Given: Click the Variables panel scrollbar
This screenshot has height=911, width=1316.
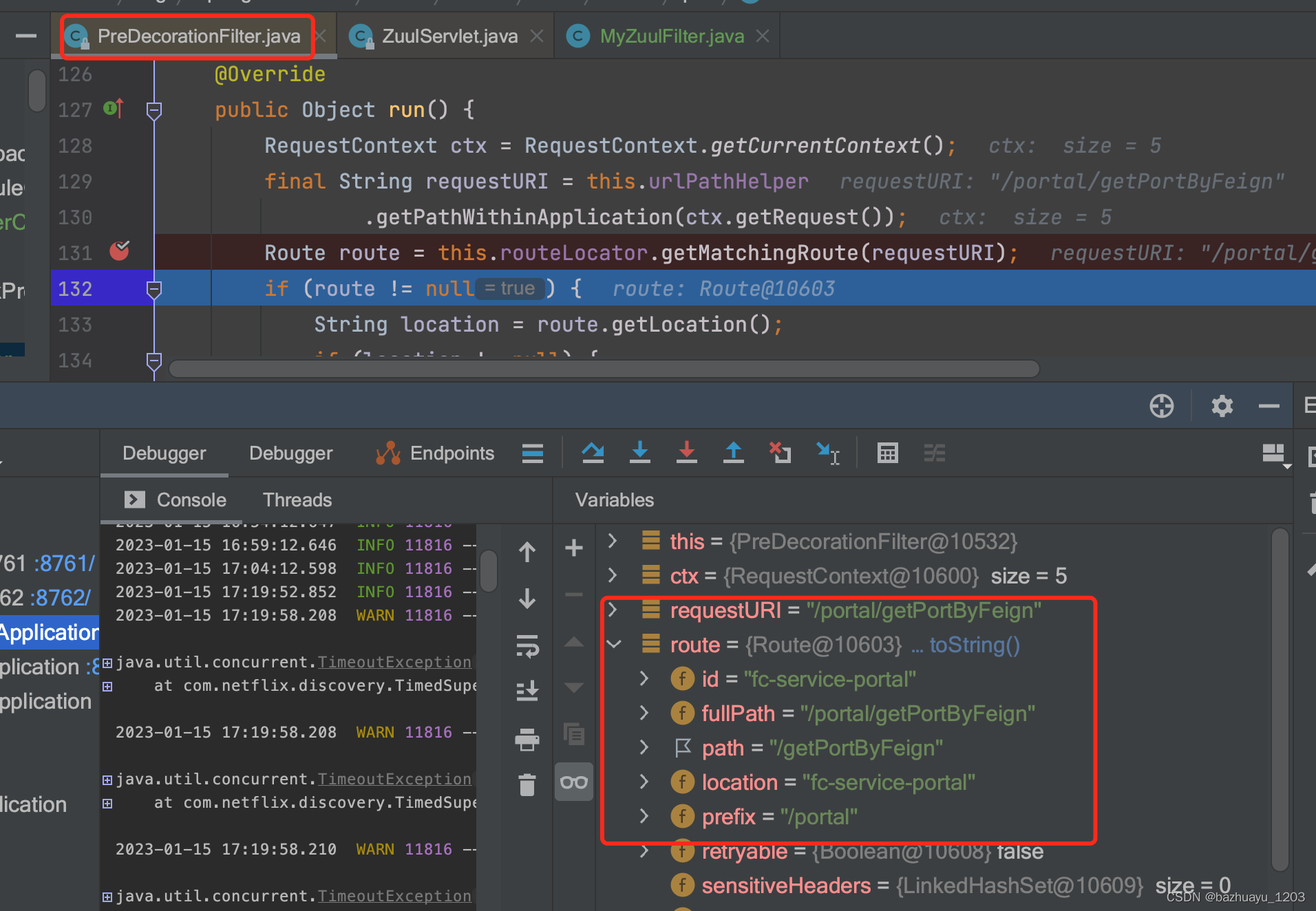Looking at the screenshot, I should [x=1280, y=700].
